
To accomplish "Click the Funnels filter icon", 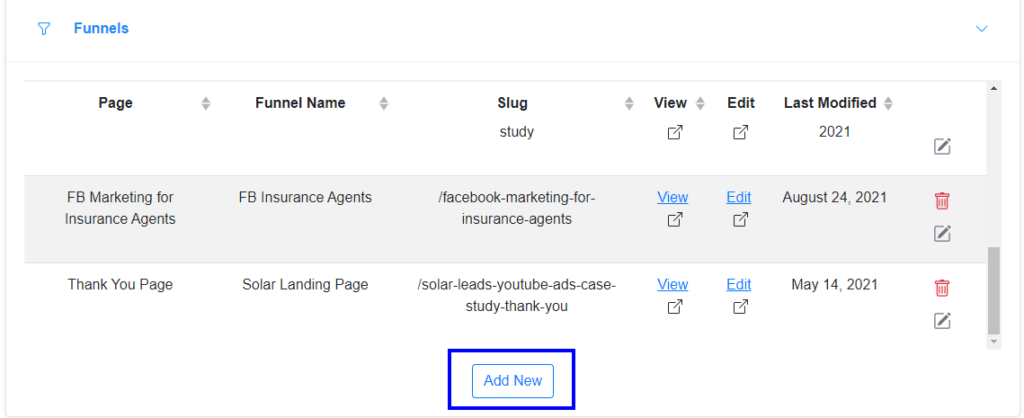I will [43, 29].
